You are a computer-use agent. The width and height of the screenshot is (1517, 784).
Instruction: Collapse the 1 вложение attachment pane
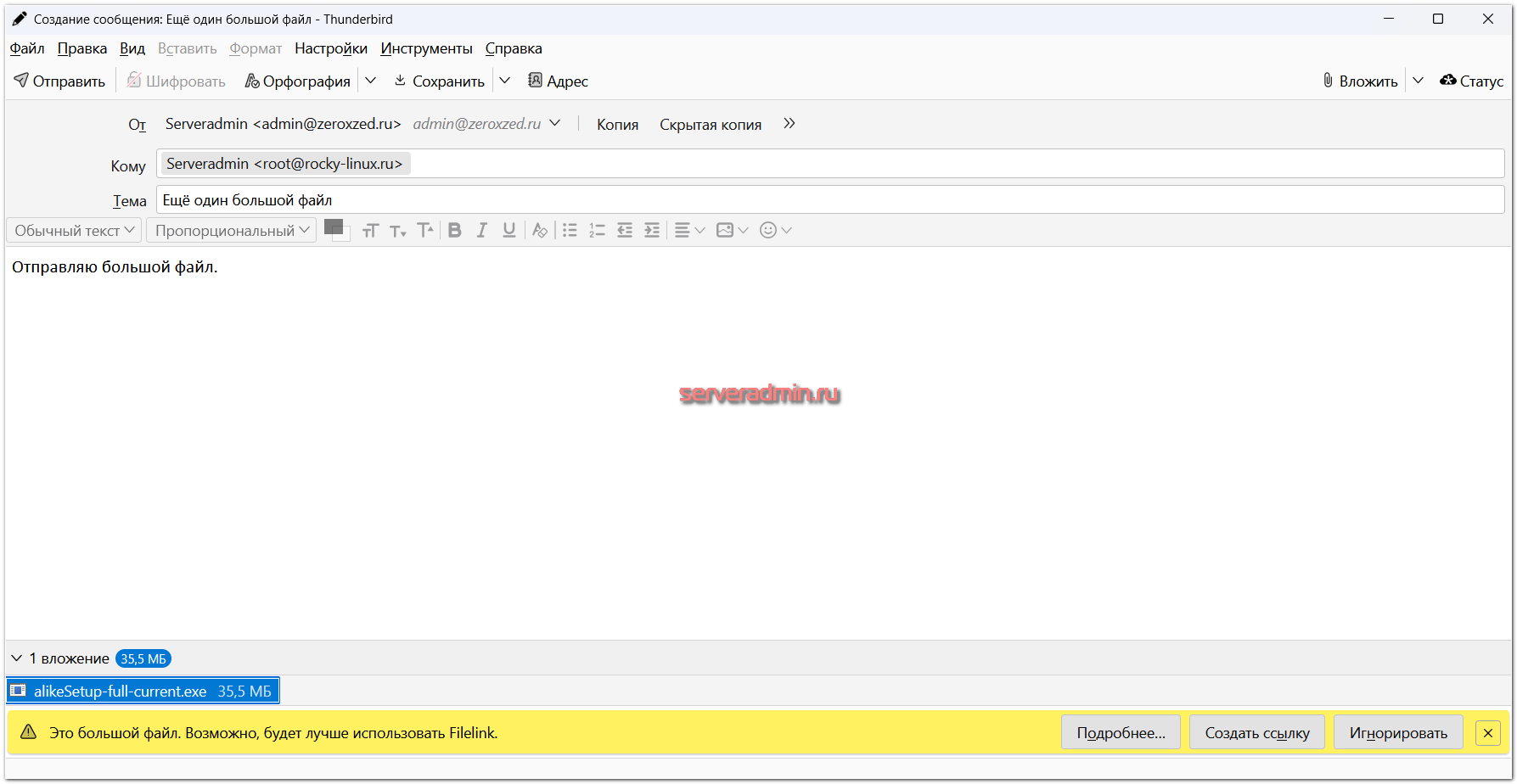[16, 658]
